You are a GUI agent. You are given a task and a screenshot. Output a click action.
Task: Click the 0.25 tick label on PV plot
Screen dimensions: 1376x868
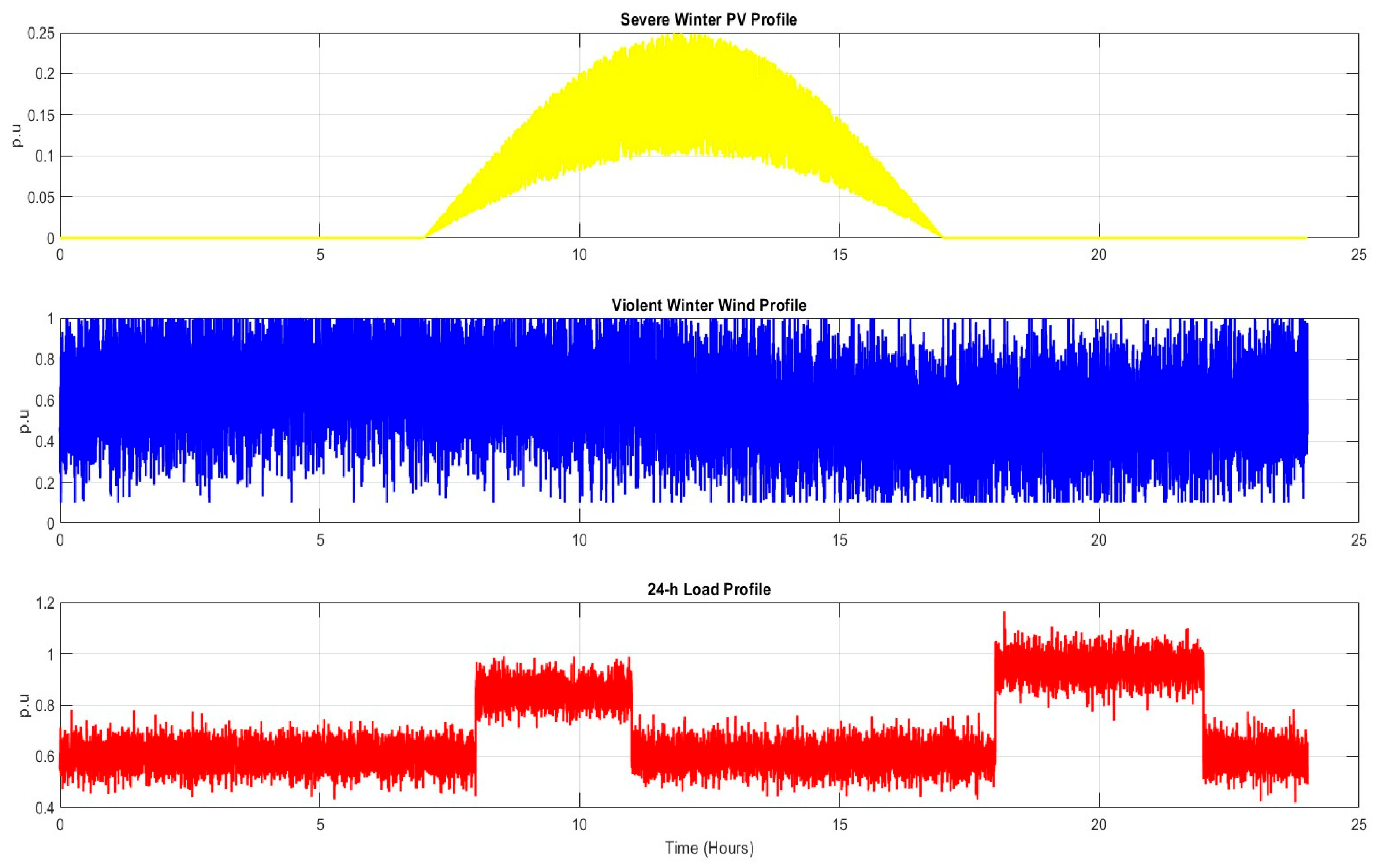click(x=41, y=34)
